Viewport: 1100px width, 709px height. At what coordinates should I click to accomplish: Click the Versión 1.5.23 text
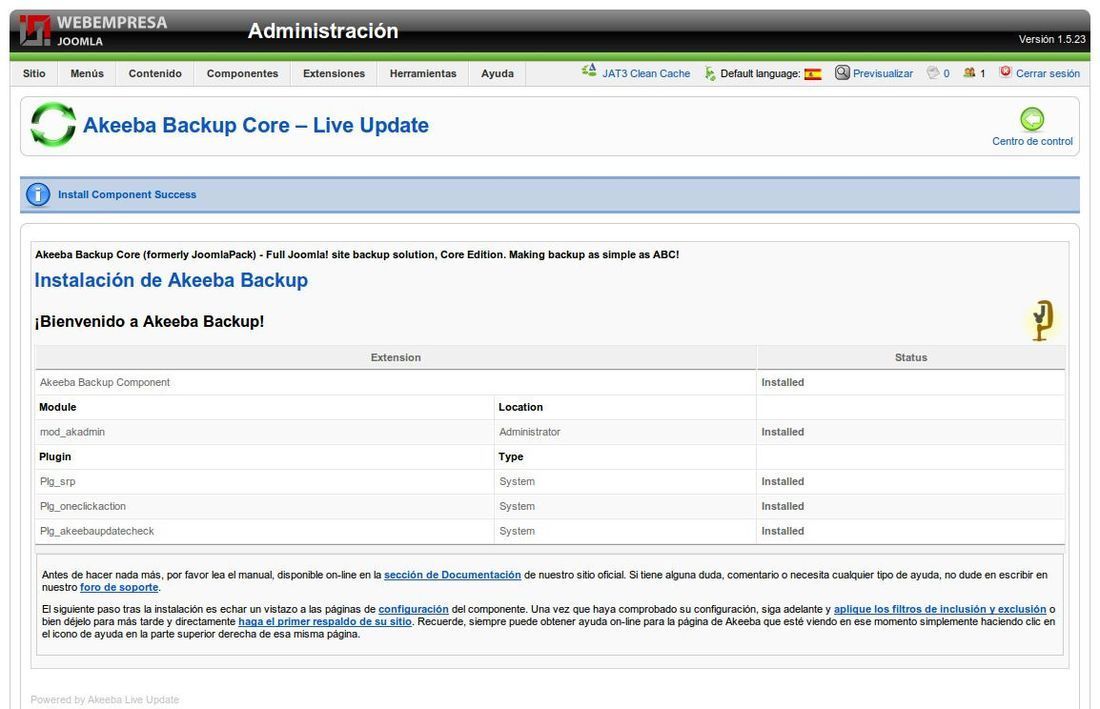[1052, 39]
